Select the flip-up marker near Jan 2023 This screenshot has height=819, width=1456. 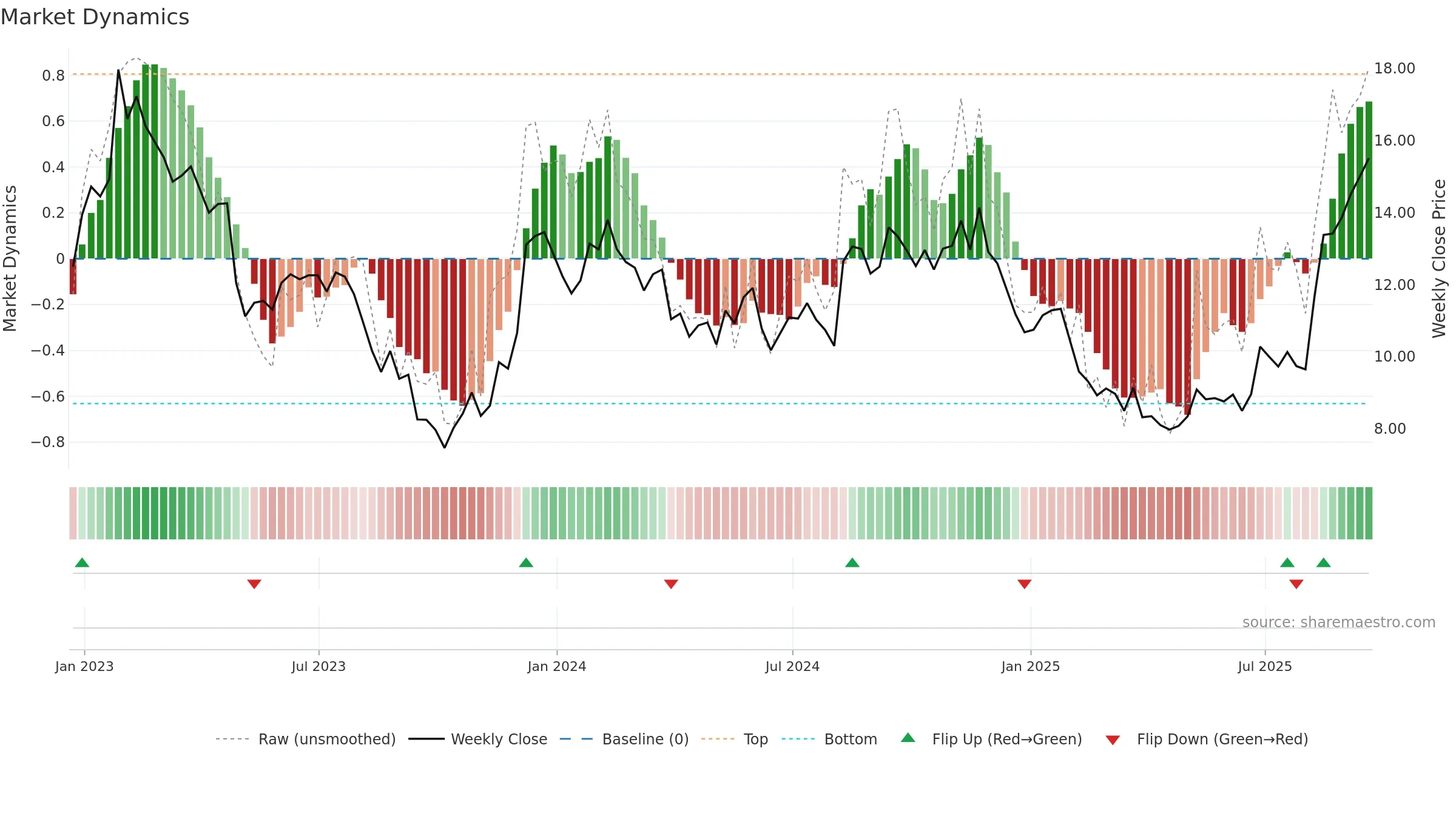point(82,562)
